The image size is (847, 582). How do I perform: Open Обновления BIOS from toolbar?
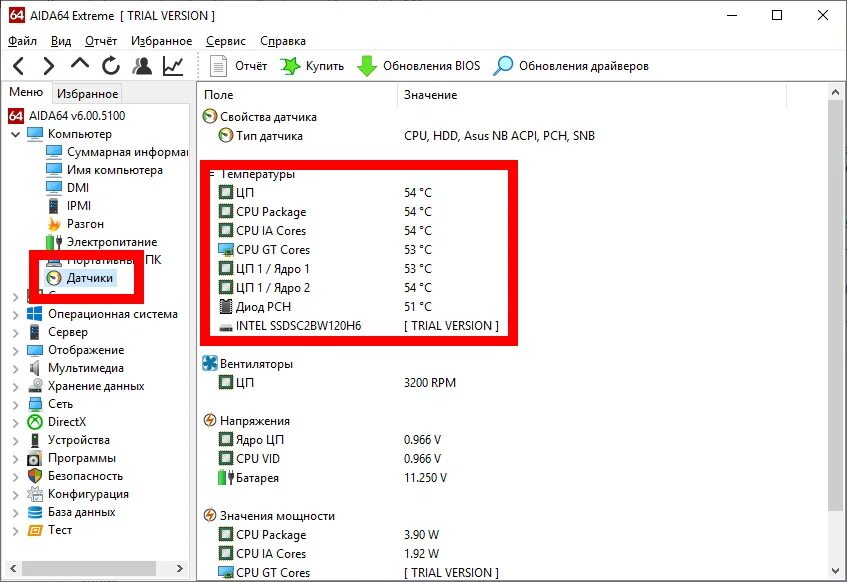pyautogui.click(x=419, y=66)
